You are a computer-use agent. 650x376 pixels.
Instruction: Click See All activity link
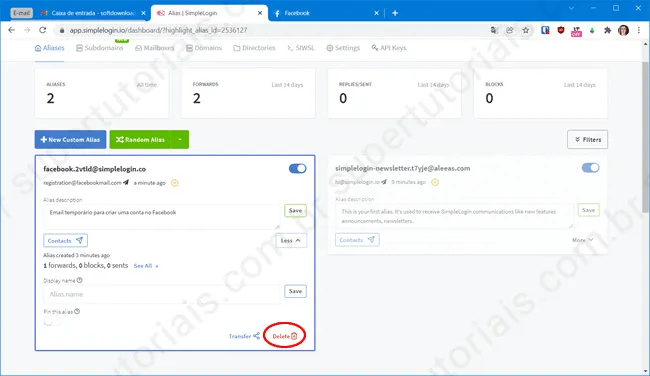click(x=146, y=266)
